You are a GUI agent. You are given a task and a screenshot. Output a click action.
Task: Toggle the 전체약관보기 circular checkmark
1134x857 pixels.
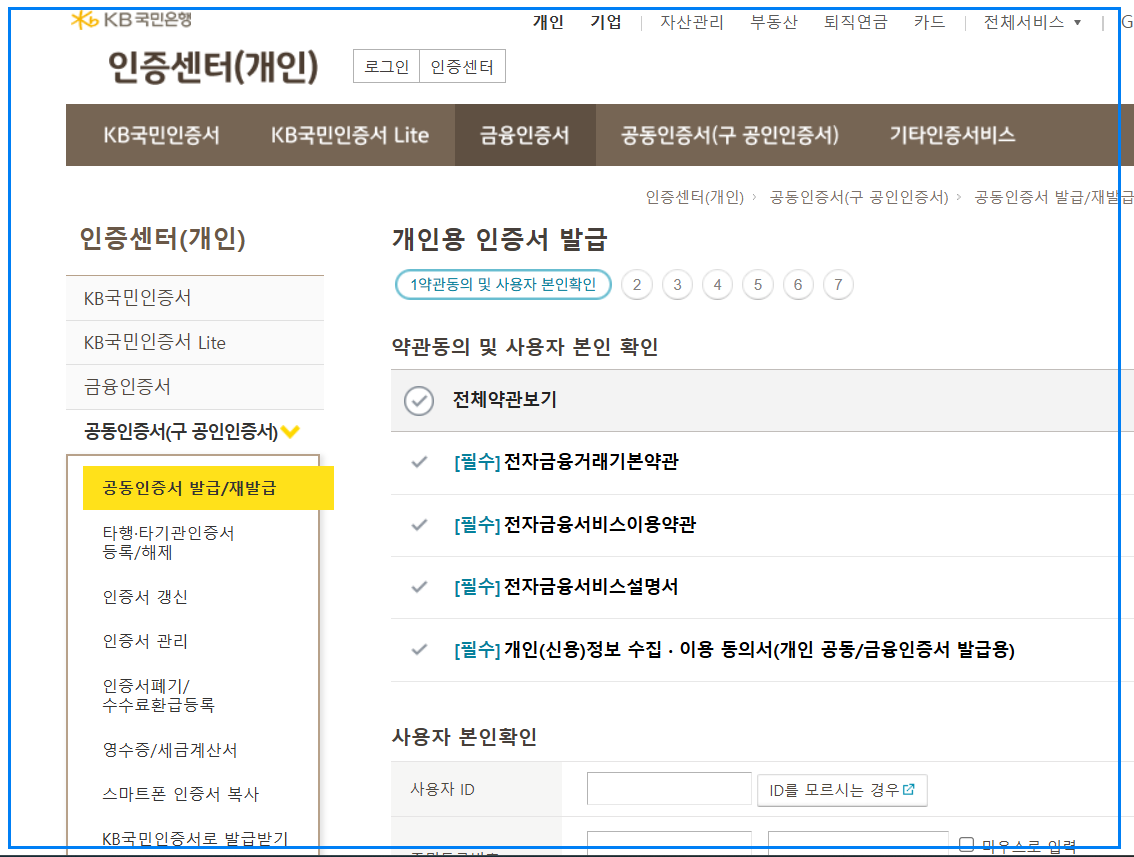pyautogui.click(x=419, y=400)
